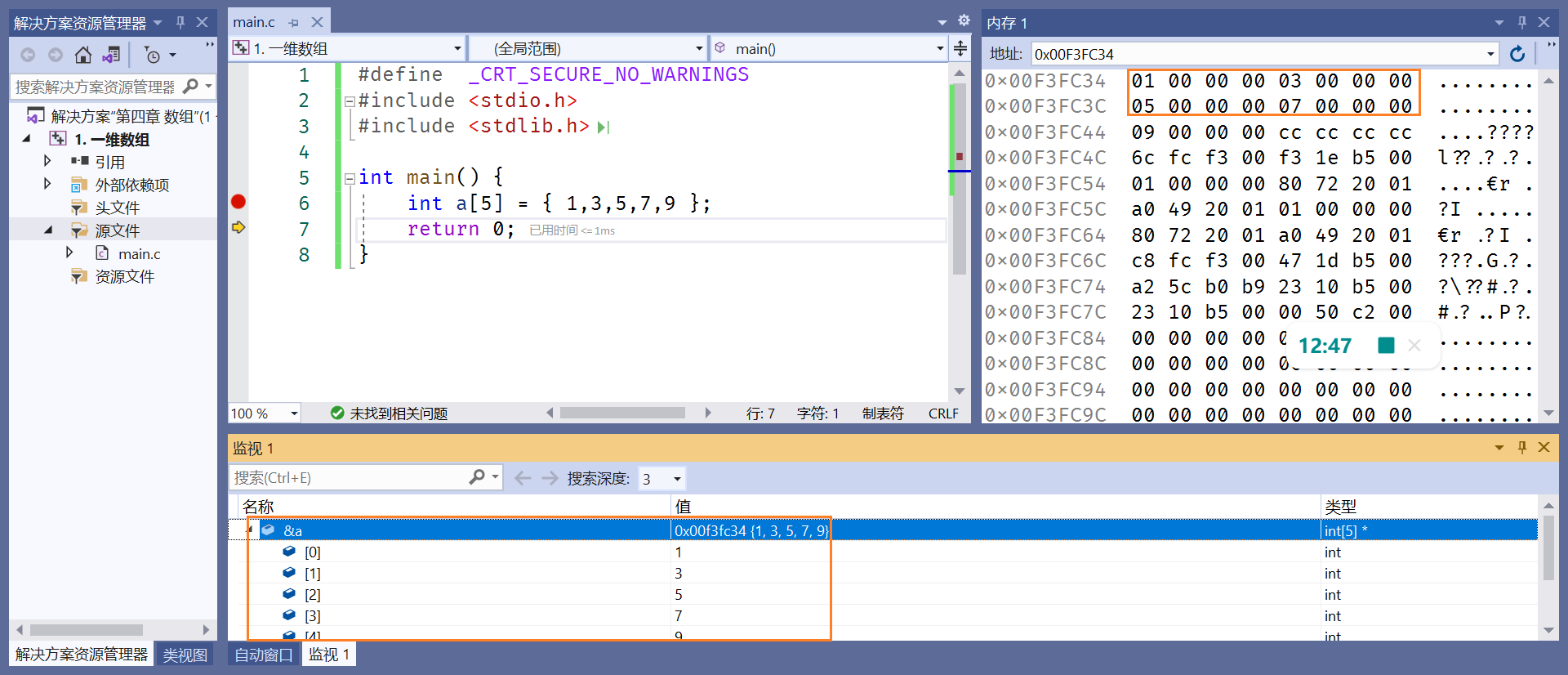Click the Solution Explorer search field

click(x=96, y=86)
